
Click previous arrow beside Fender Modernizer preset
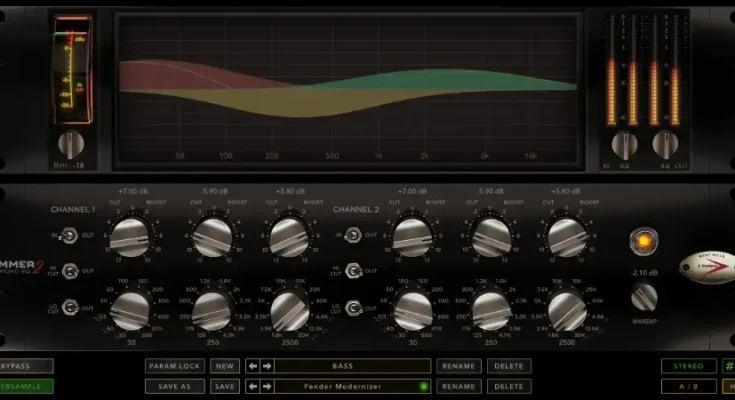[252, 386]
